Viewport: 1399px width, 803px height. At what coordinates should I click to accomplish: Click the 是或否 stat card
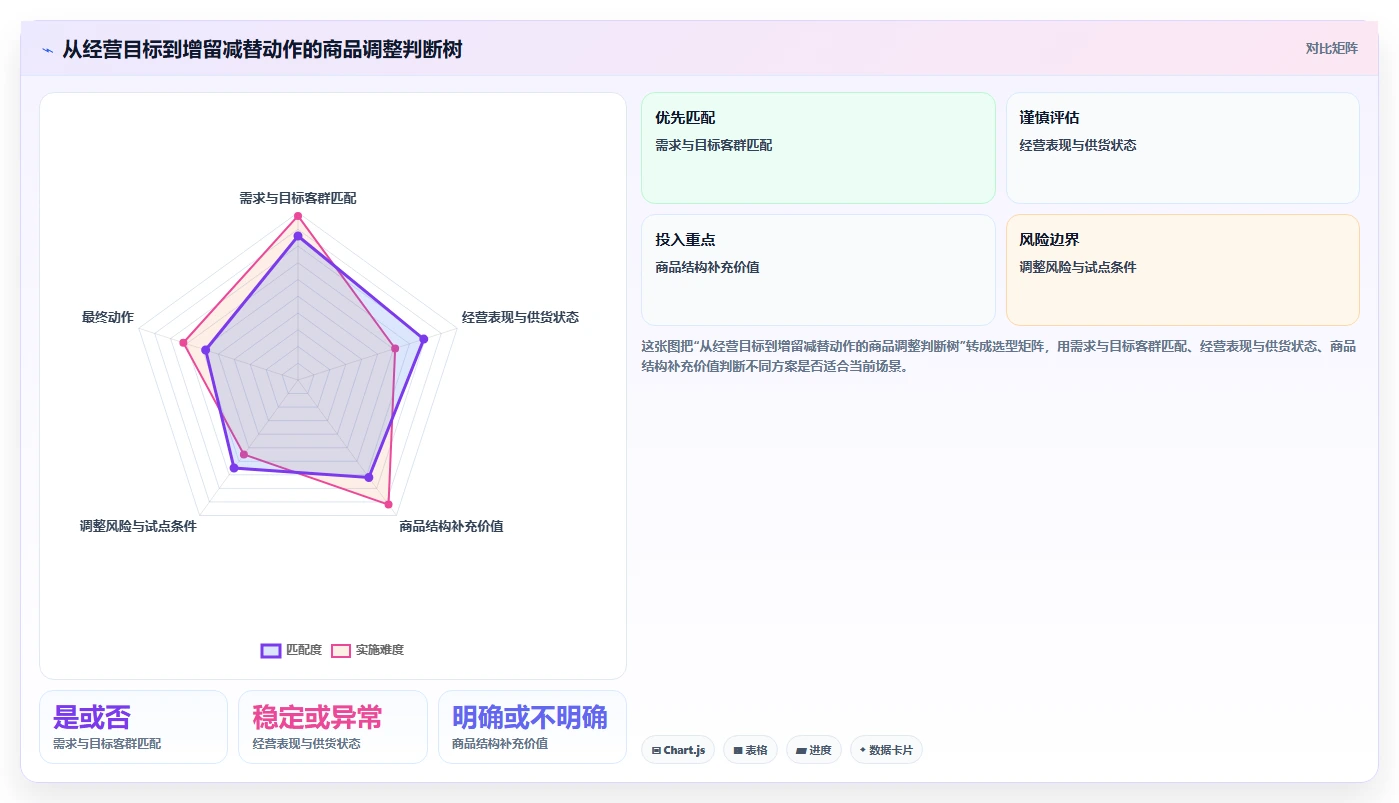click(133, 727)
